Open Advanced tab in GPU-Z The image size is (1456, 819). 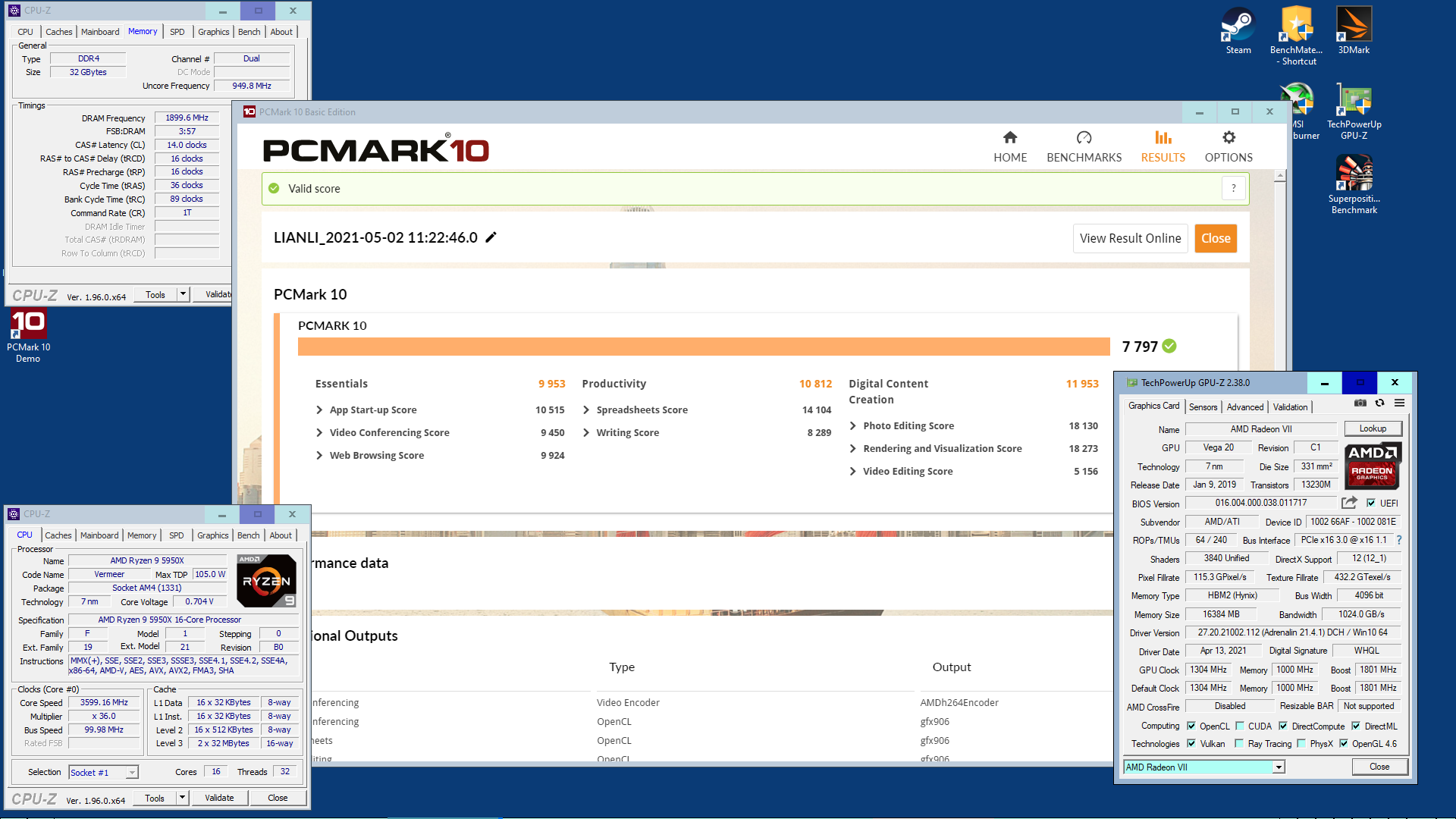point(1245,407)
